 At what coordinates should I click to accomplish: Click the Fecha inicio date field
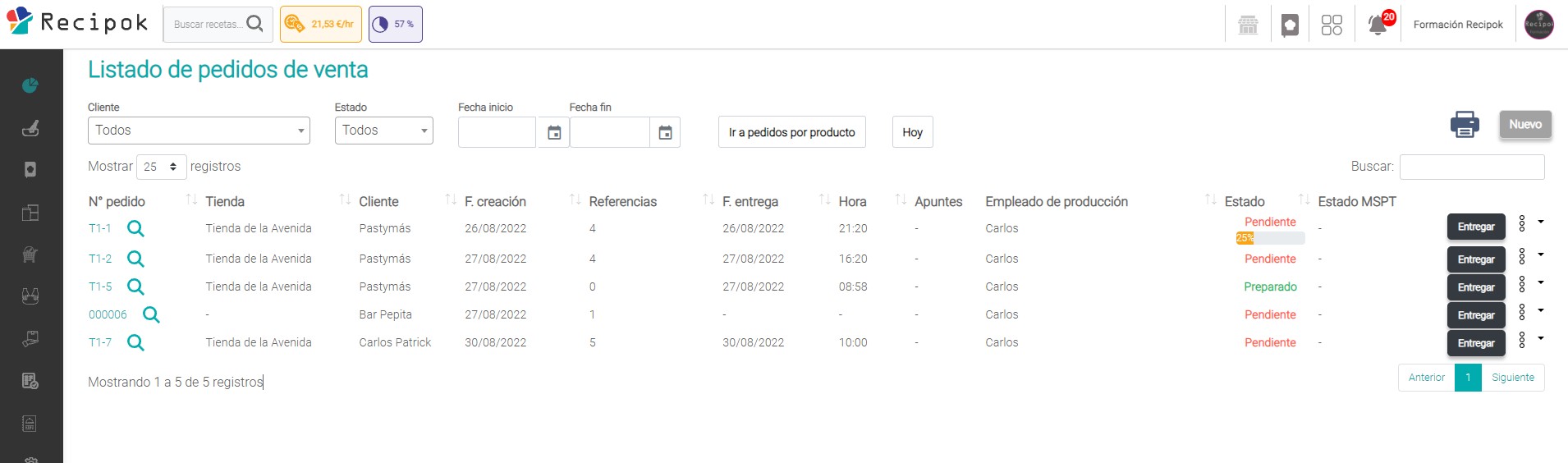point(497,132)
